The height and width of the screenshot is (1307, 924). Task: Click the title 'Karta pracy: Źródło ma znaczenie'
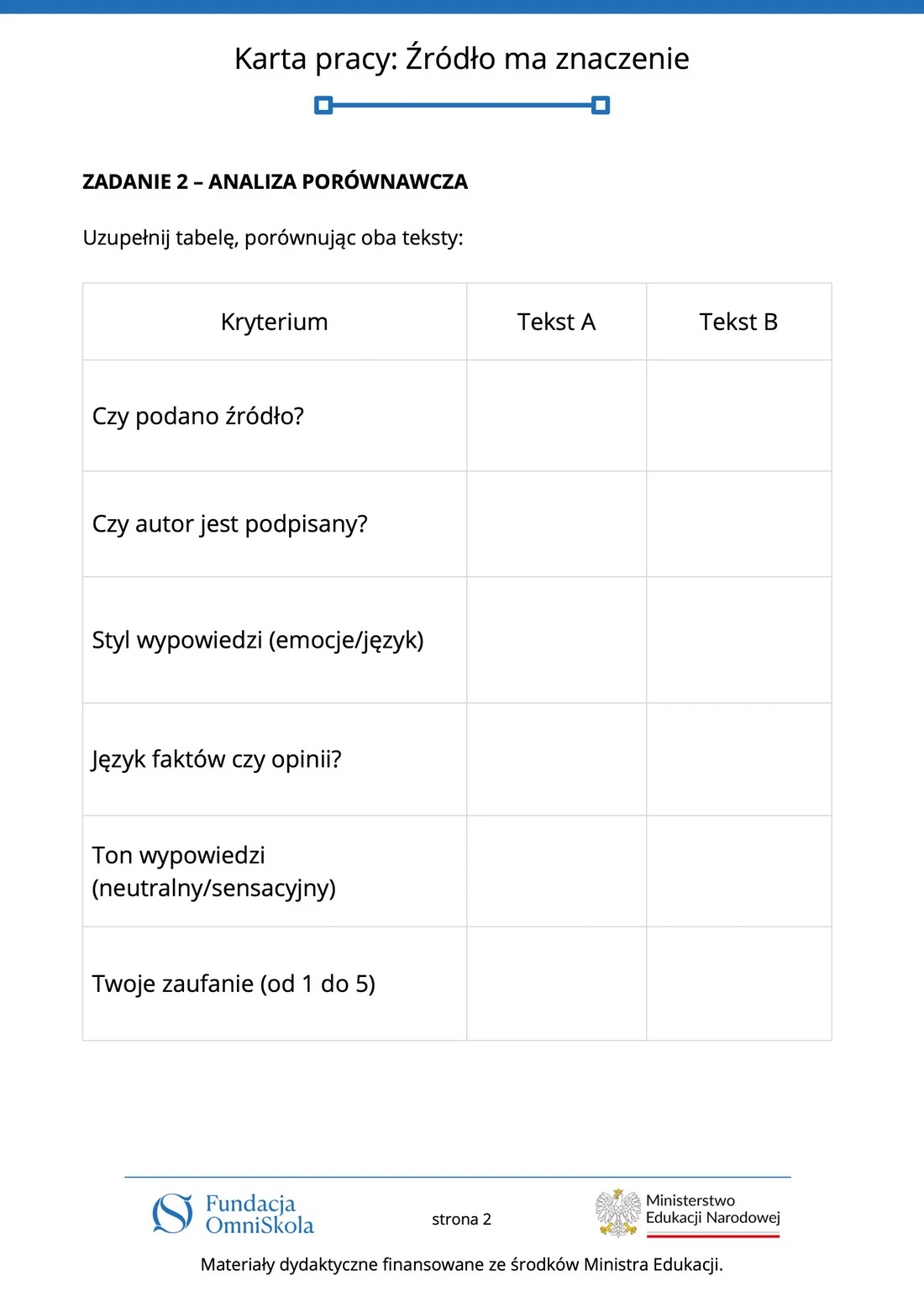[462, 59]
